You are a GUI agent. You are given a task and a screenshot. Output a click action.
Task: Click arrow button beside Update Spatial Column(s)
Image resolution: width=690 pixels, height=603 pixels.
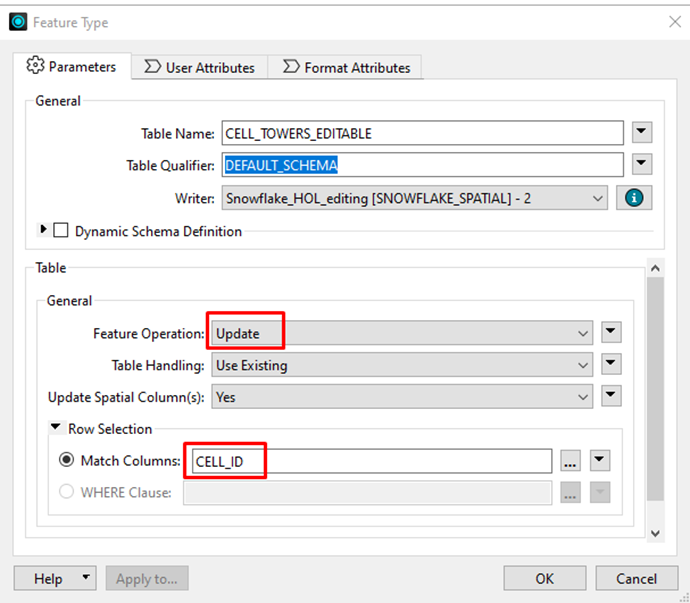tap(612, 397)
